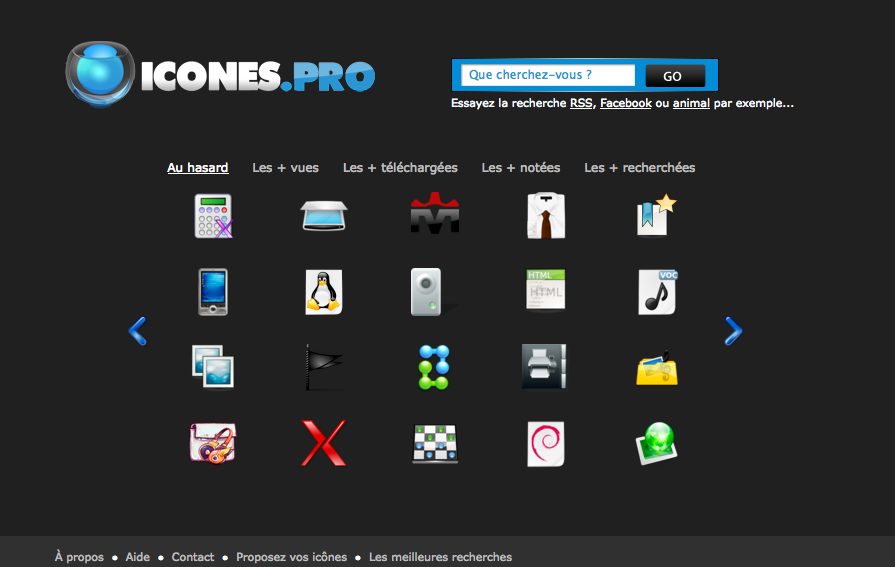This screenshot has height=567, width=895.
Task: Open Les meilleures recherches link
Action: pyautogui.click(x=441, y=557)
